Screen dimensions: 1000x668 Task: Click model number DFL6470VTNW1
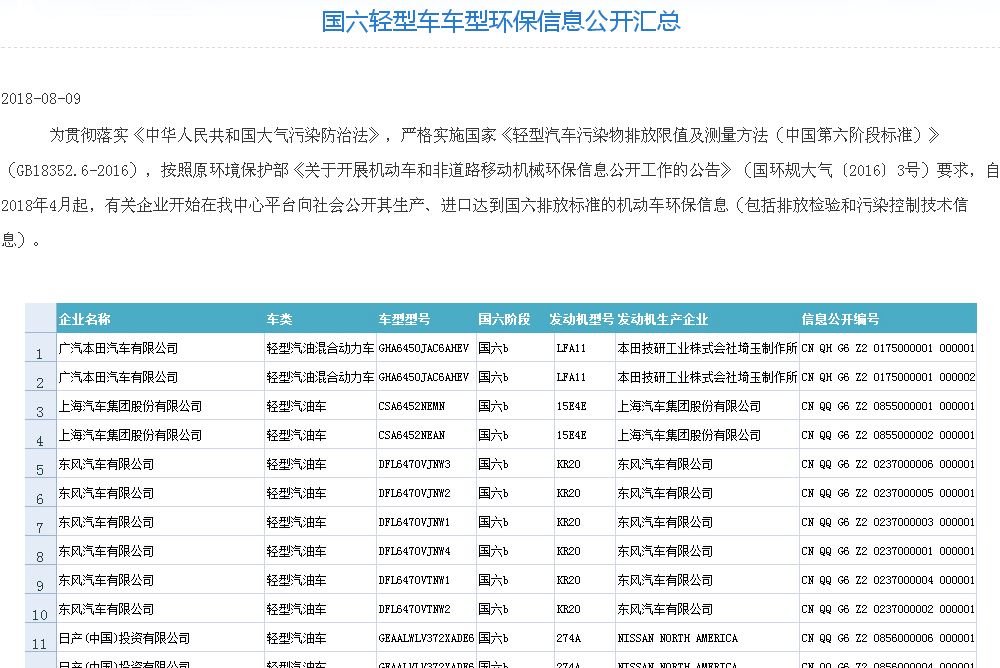(x=415, y=581)
